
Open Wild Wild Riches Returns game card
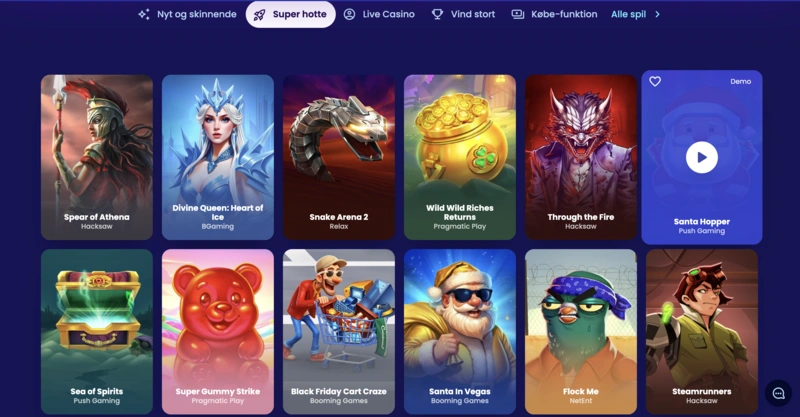click(460, 157)
